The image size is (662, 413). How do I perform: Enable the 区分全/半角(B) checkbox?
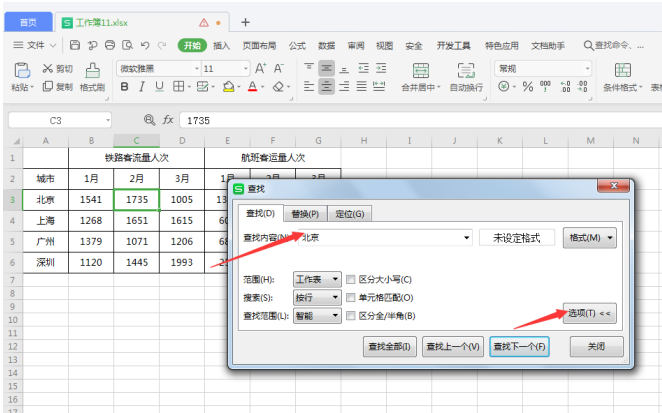click(350, 315)
